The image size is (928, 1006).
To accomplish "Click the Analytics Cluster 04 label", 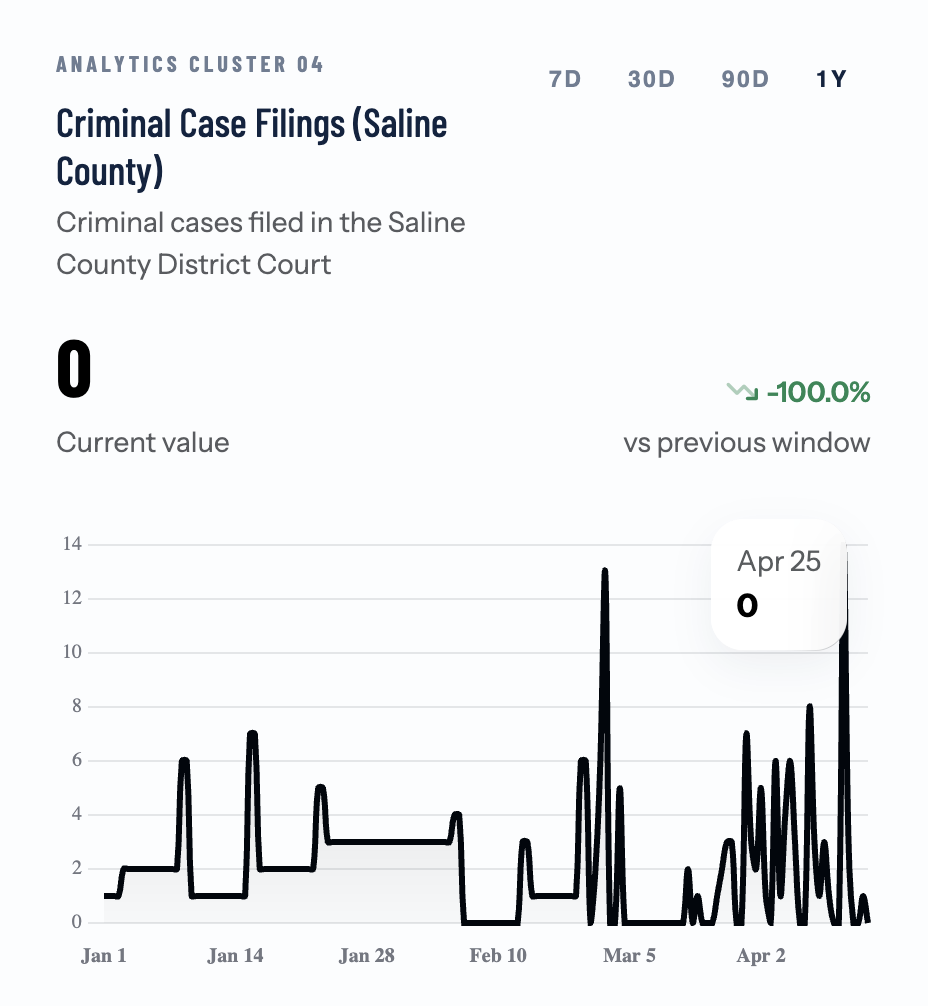I will click(190, 64).
